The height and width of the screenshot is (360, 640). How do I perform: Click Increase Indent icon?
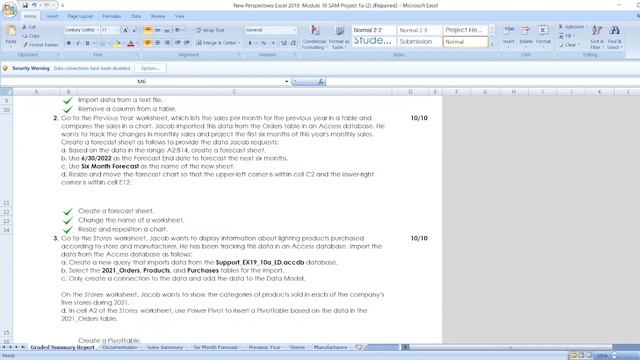[187, 43]
